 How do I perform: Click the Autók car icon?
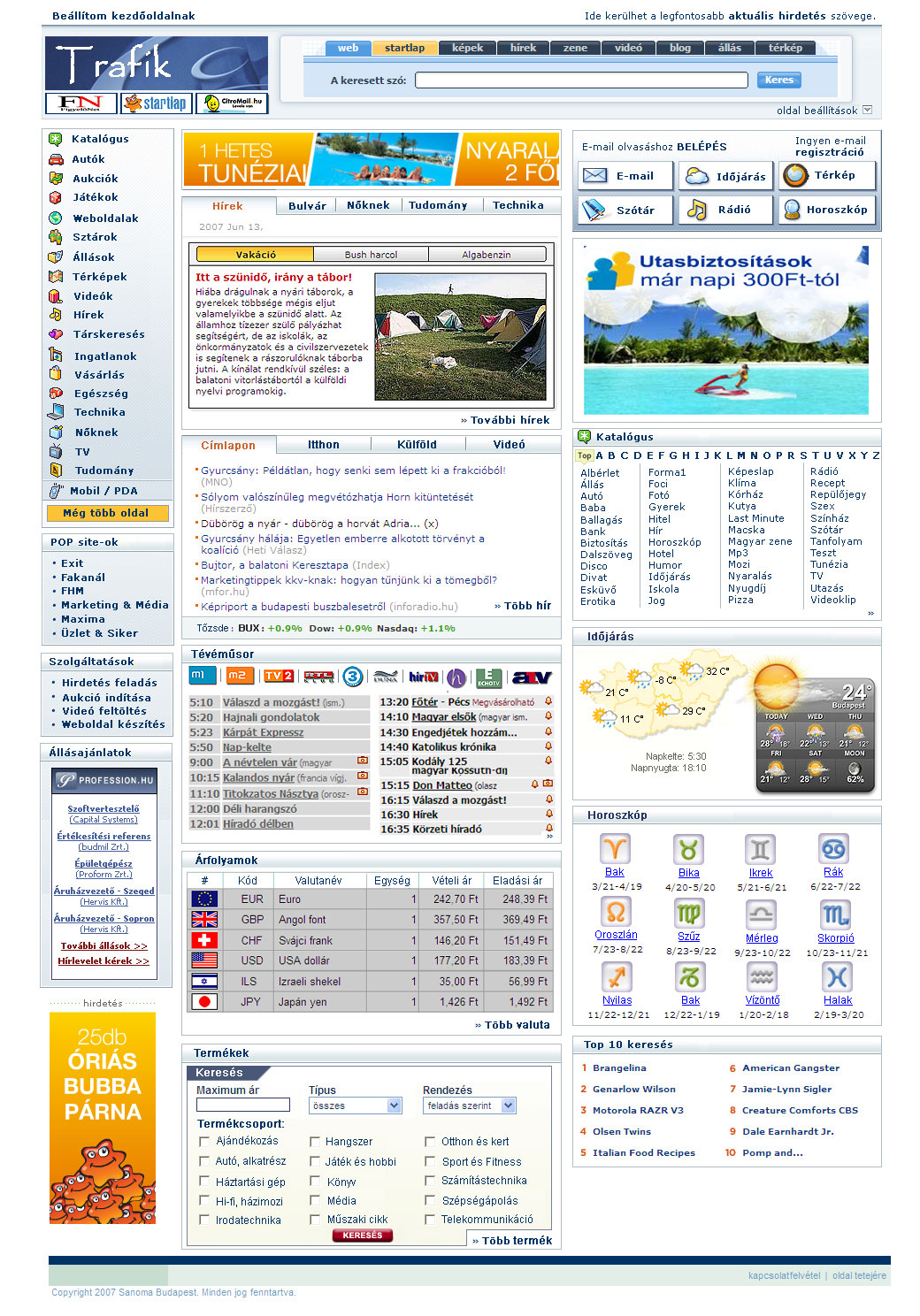point(56,159)
